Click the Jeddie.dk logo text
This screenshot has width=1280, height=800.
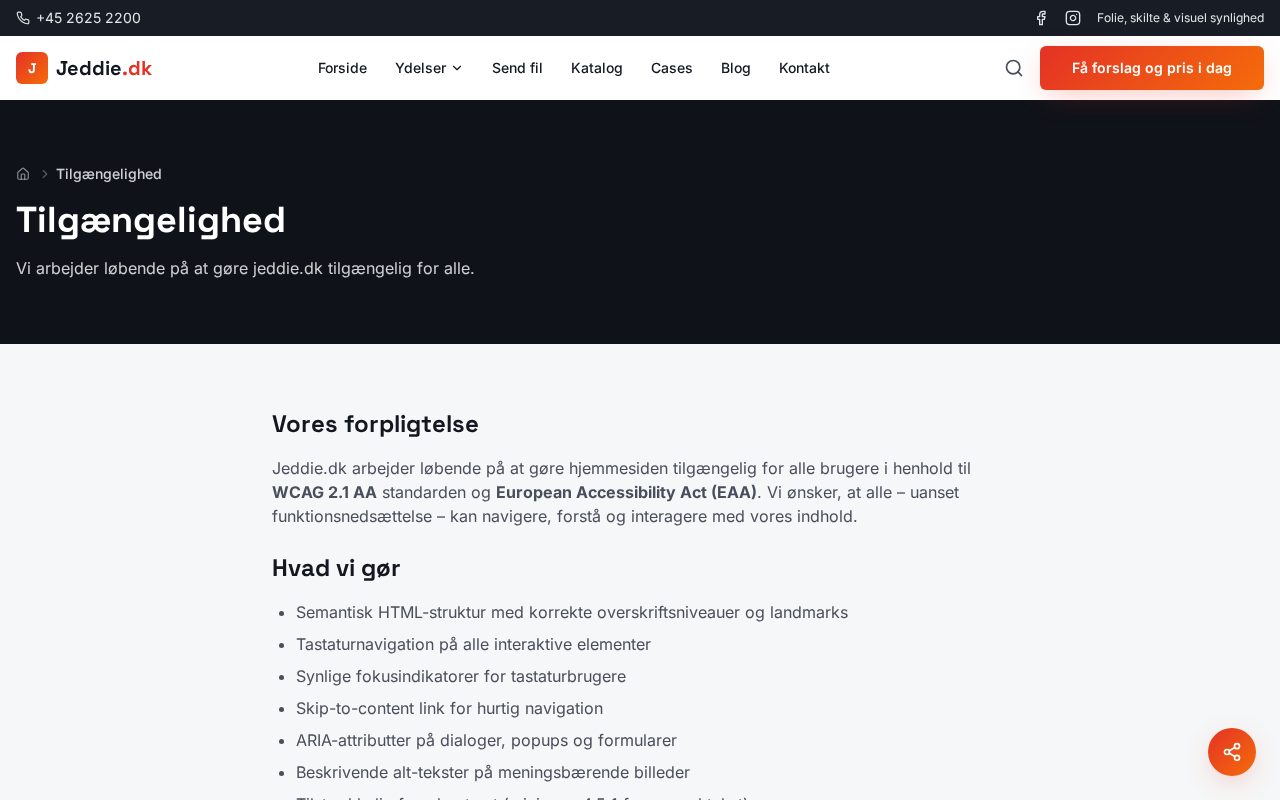click(x=104, y=68)
